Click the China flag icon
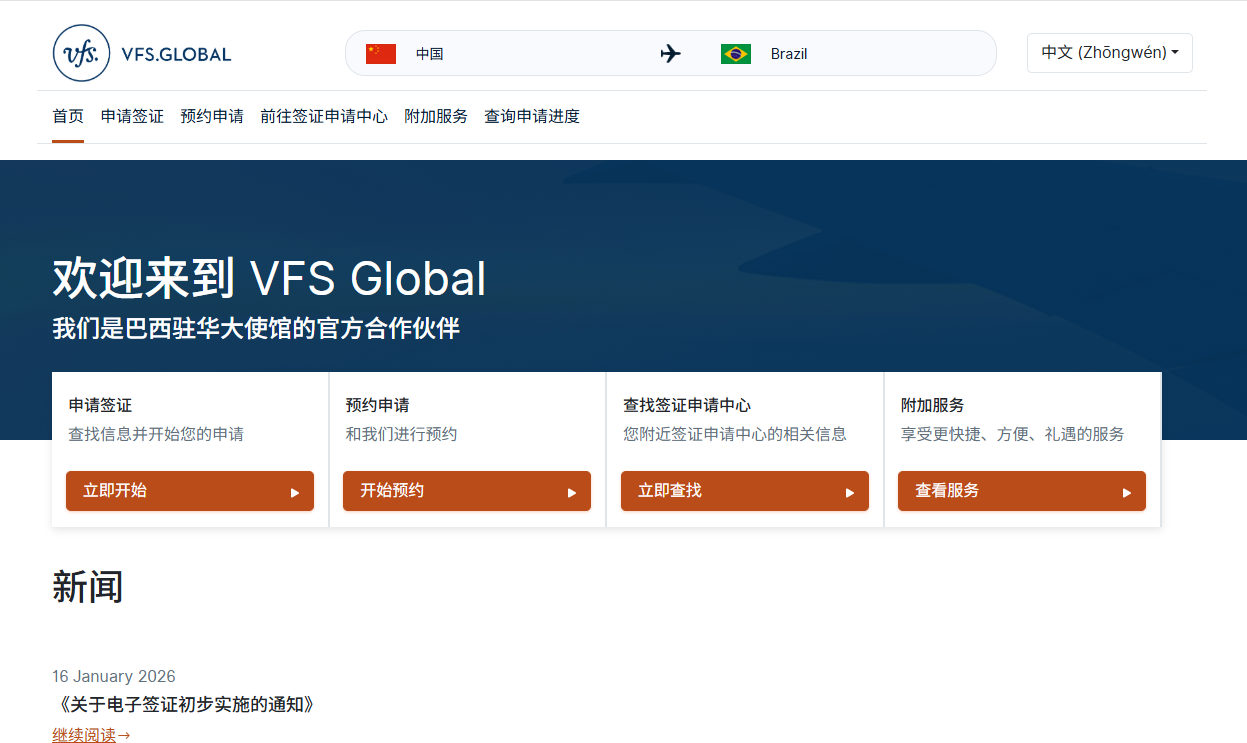This screenshot has height=743, width=1247. tap(380, 53)
